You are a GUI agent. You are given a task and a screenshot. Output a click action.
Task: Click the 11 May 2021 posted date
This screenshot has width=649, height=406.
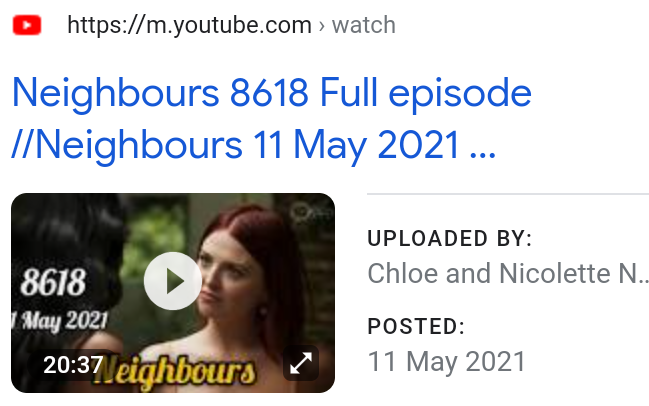tap(447, 361)
